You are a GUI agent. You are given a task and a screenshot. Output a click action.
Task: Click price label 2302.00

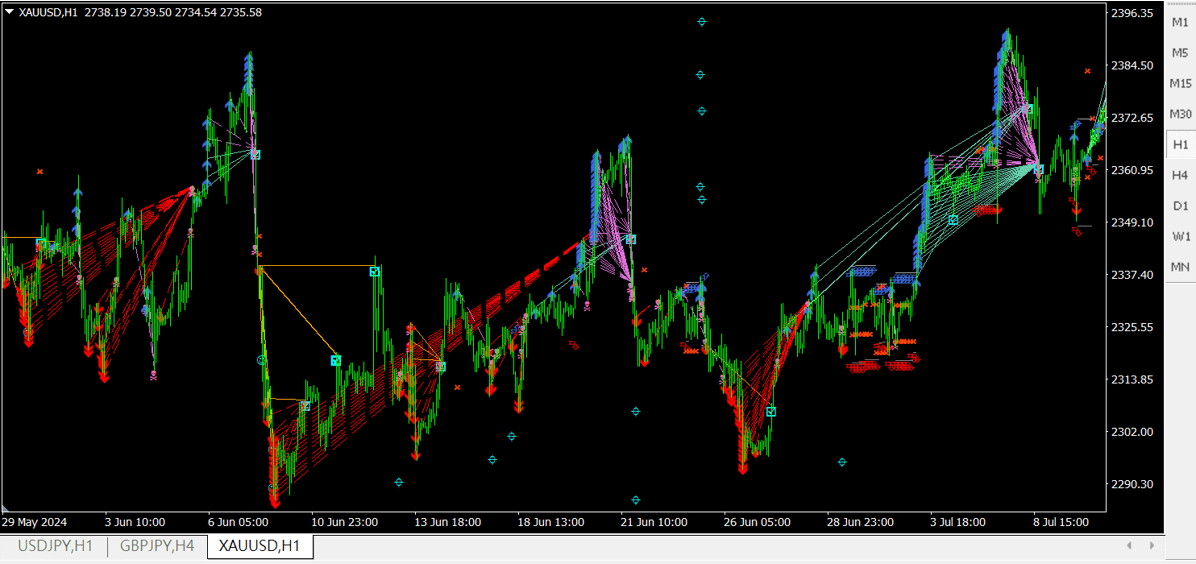tap(1131, 431)
